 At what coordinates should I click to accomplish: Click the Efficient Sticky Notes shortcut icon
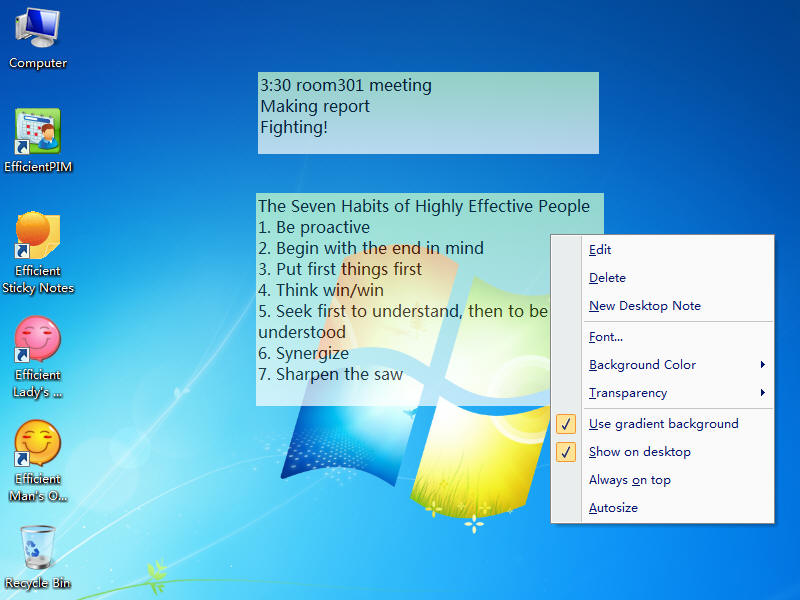(x=38, y=237)
